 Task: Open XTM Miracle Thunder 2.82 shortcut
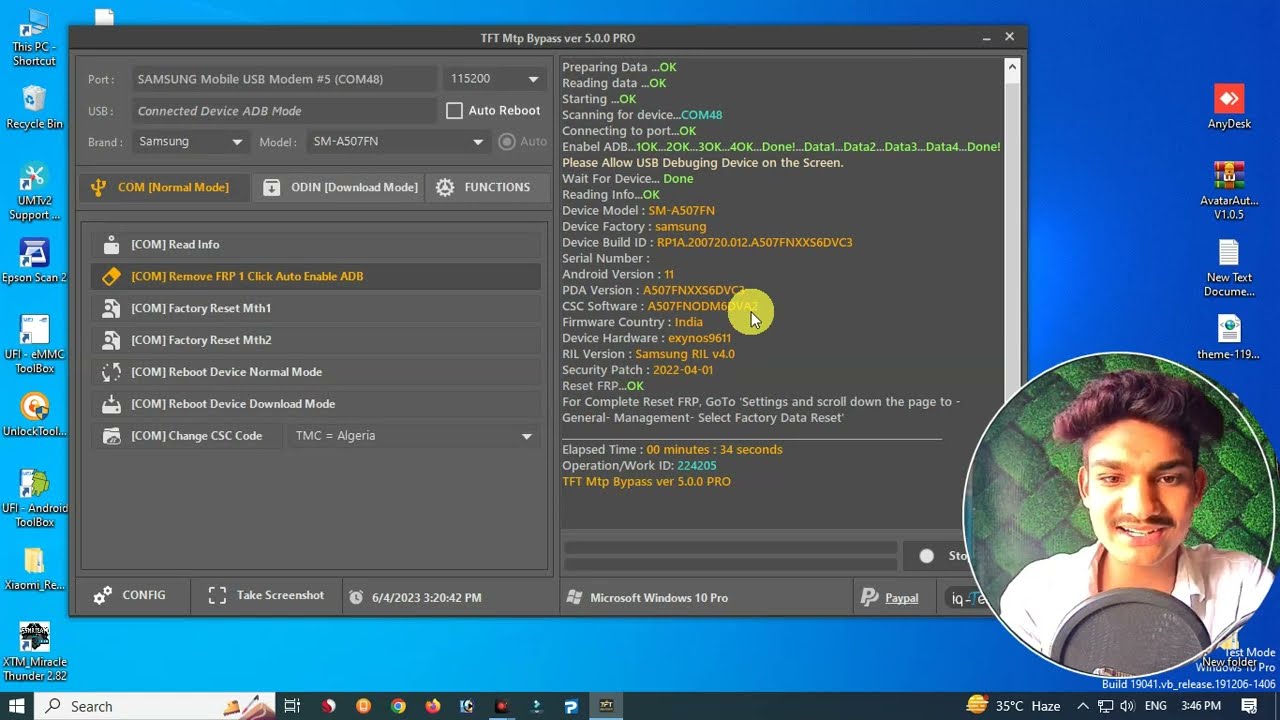point(34,652)
